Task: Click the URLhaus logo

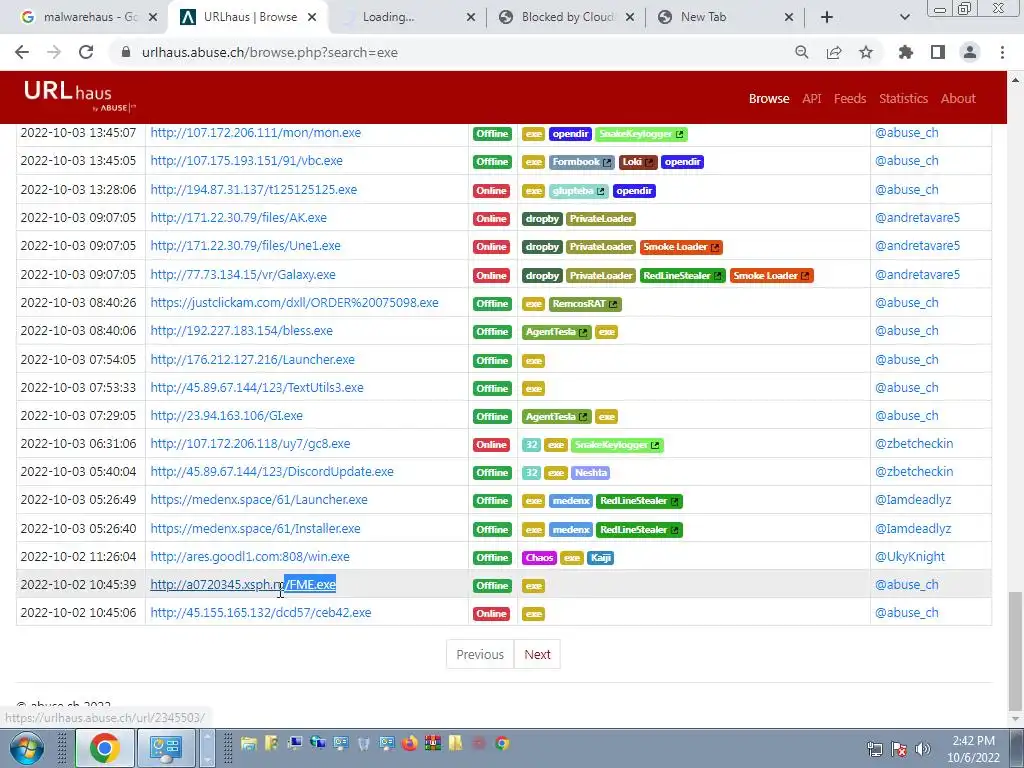Action: (x=79, y=96)
